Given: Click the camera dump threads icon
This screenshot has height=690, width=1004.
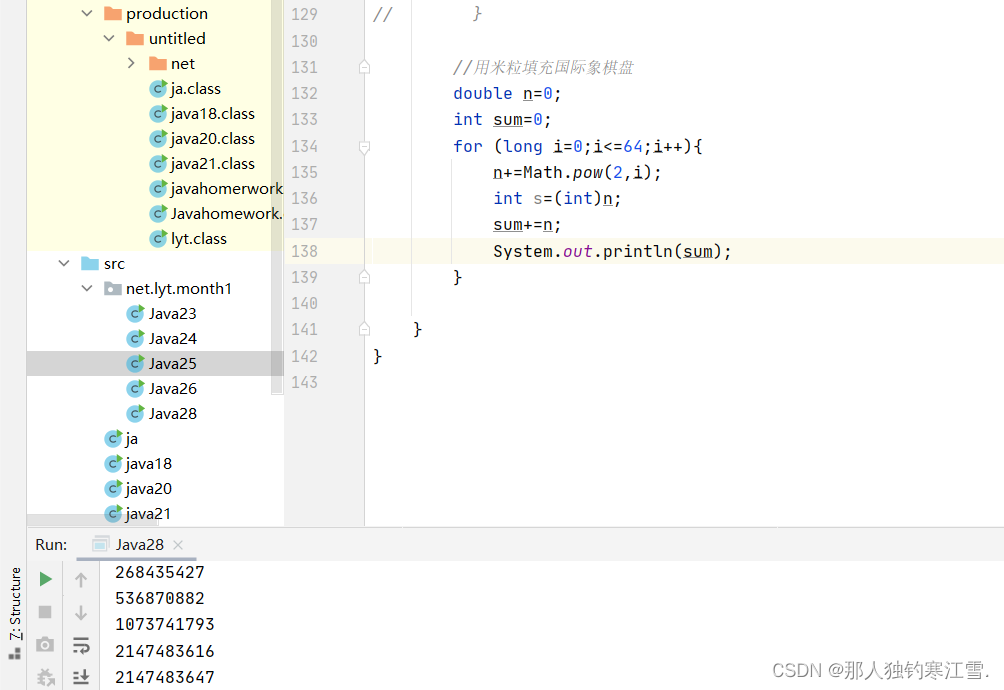Looking at the screenshot, I should (45, 645).
